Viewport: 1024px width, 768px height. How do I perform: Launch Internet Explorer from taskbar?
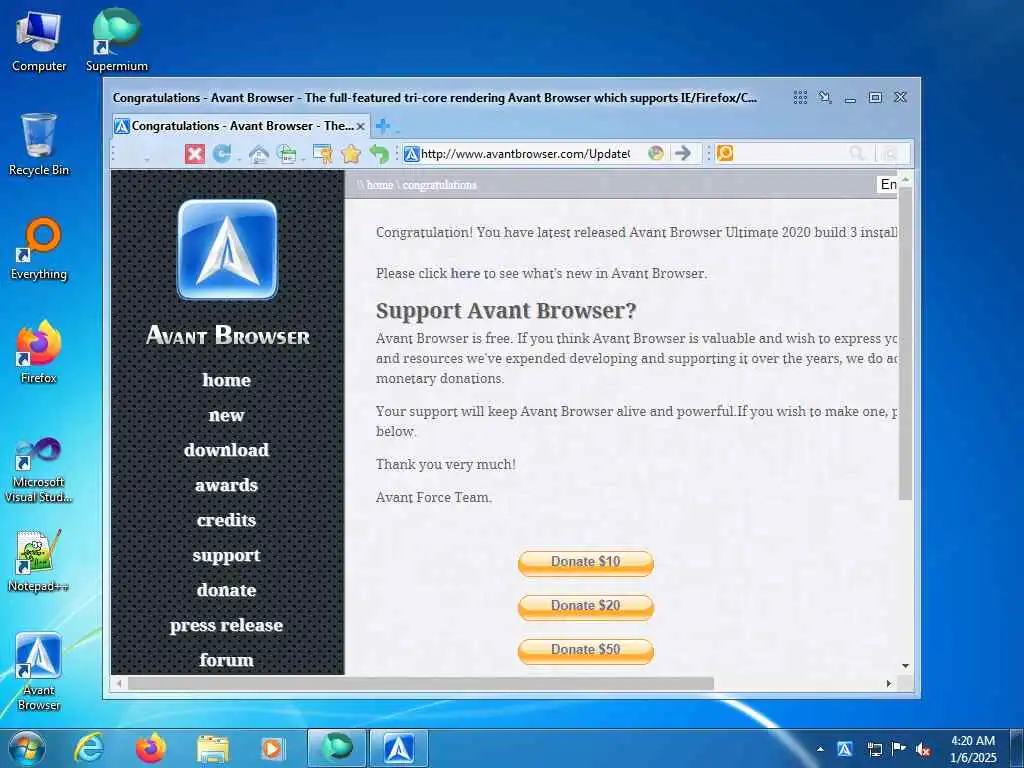(89, 748)
